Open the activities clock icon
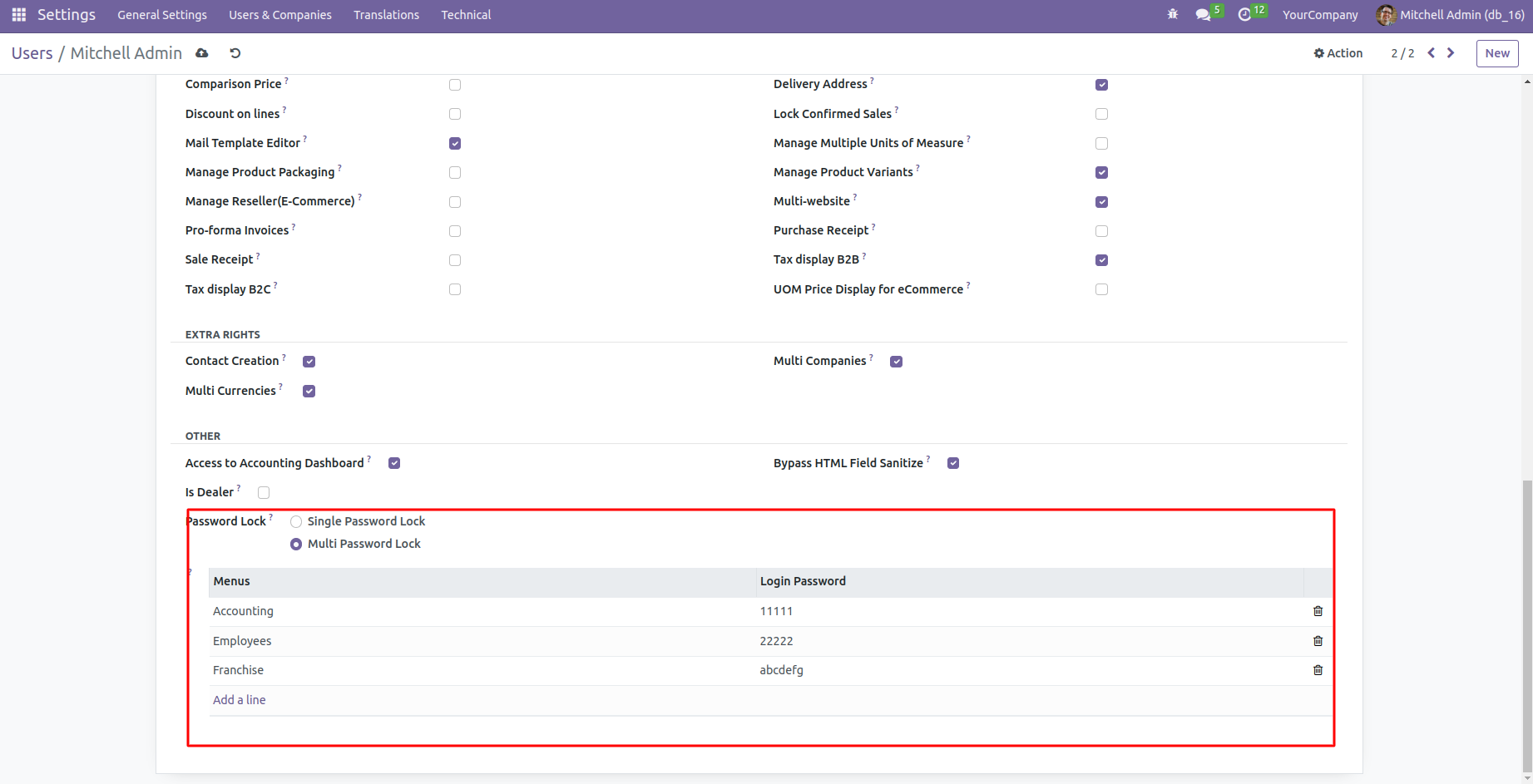1533x784 pixels. point(1244,15)
